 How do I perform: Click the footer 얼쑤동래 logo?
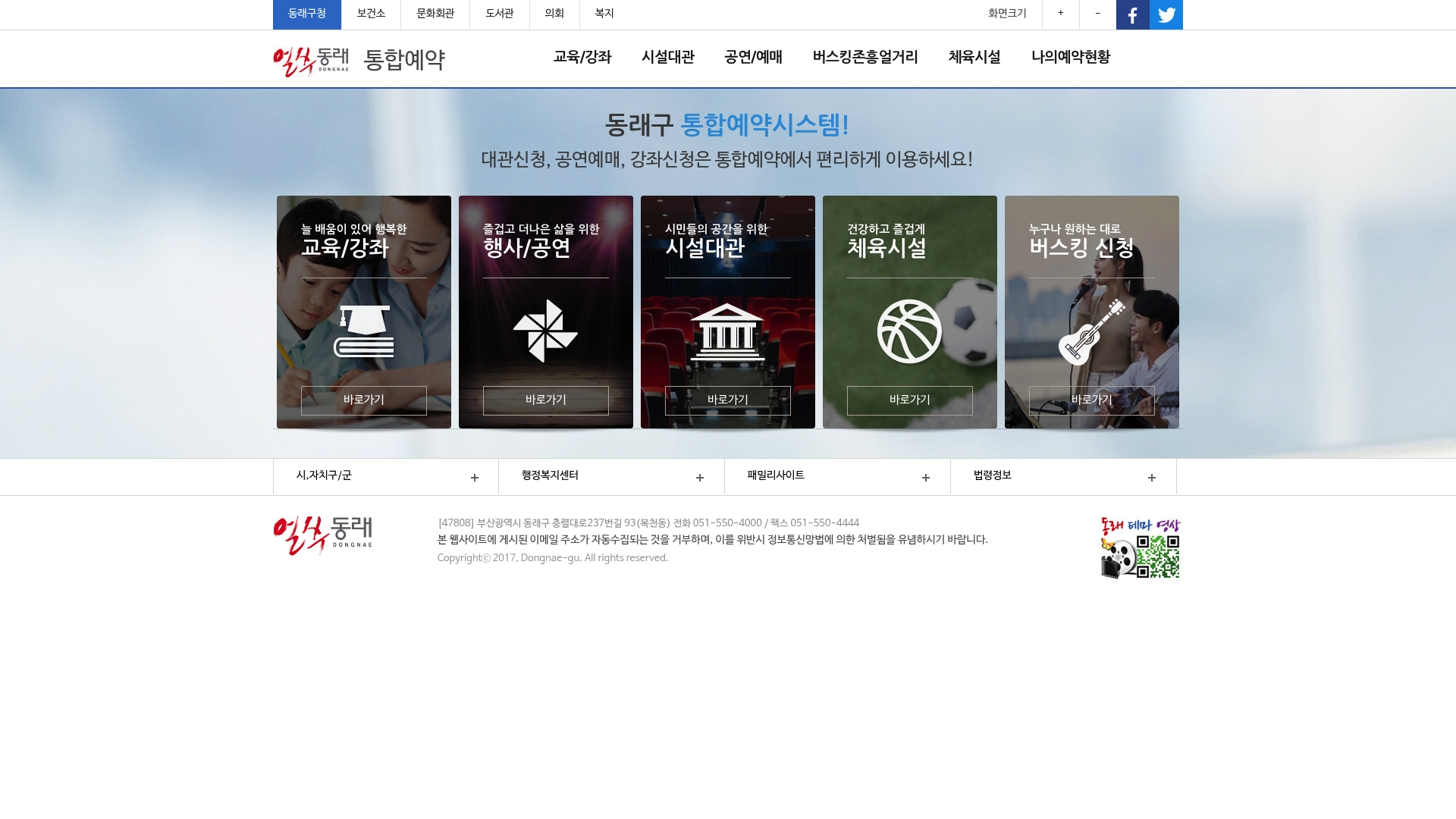click(x=323, y=535)
